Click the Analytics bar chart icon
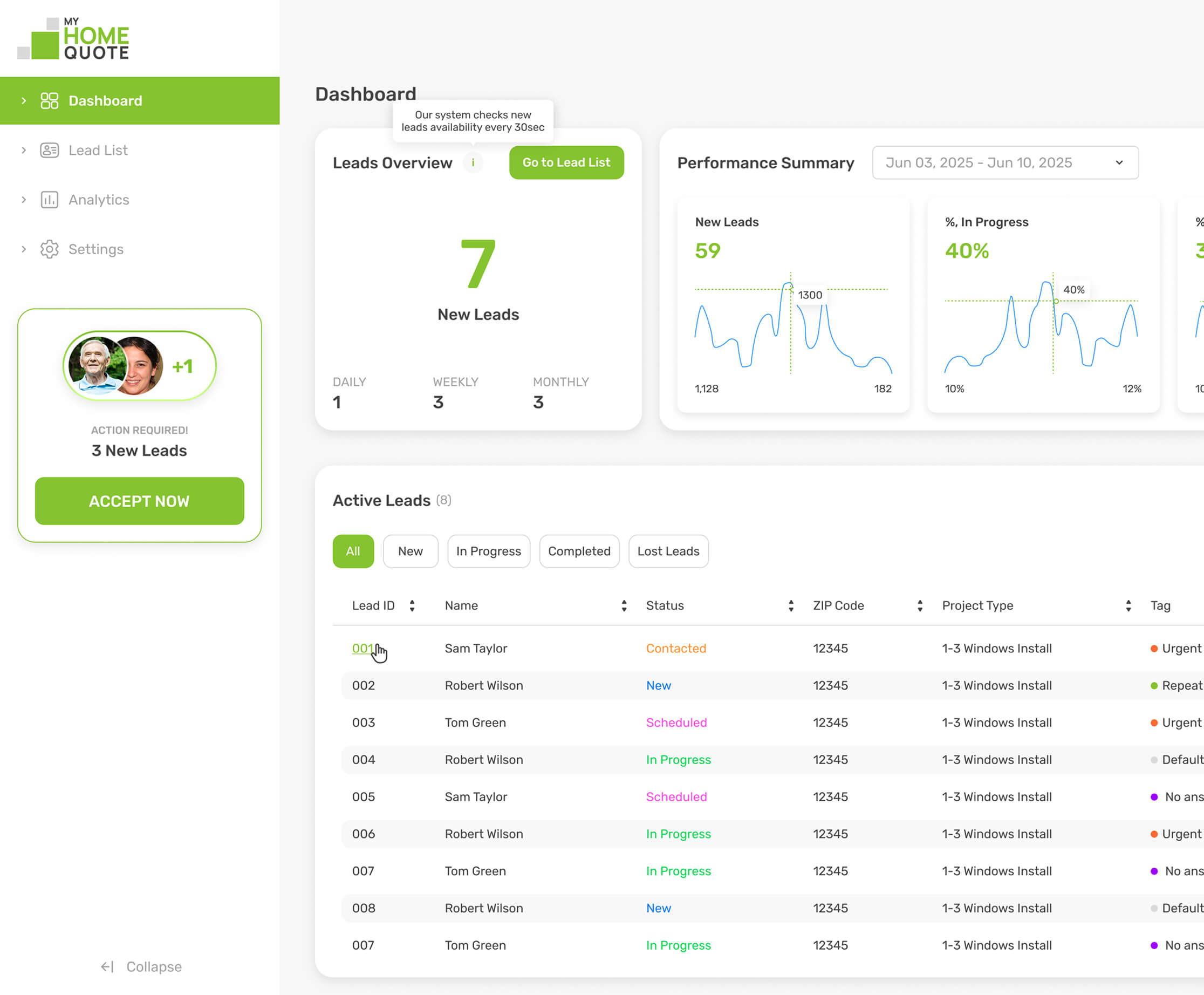Screen dimensions: 1204x995 (49, 200)
